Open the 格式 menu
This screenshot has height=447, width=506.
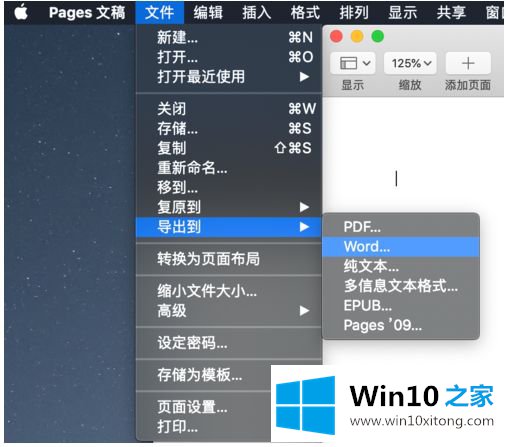[x=305, y=12]
